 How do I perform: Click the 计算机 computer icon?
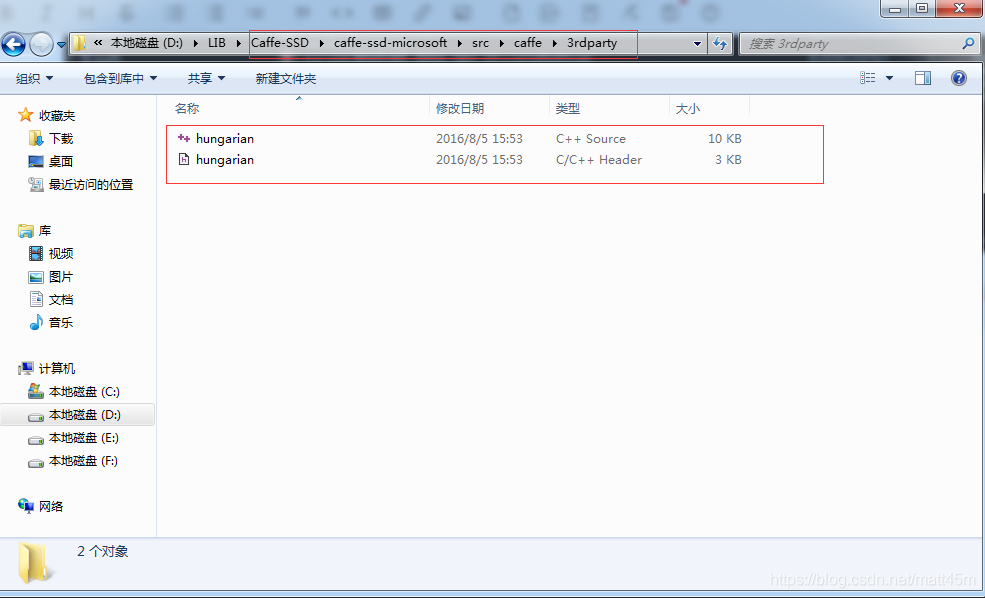click(x=26, y=369)
